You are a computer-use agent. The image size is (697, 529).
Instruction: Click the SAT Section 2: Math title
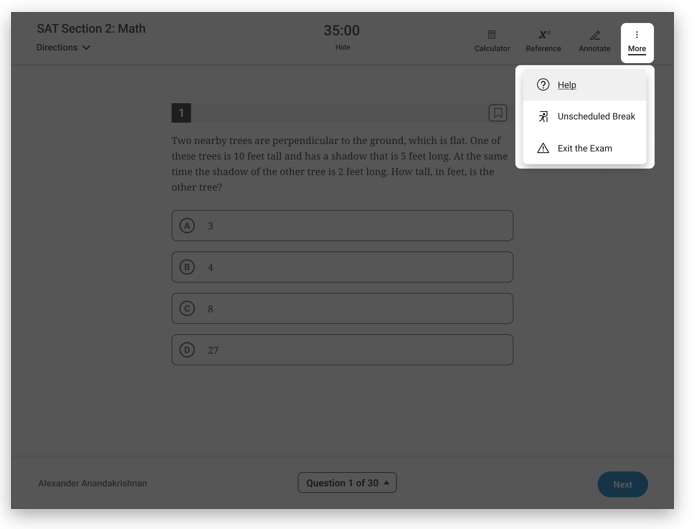pos(91,28)
